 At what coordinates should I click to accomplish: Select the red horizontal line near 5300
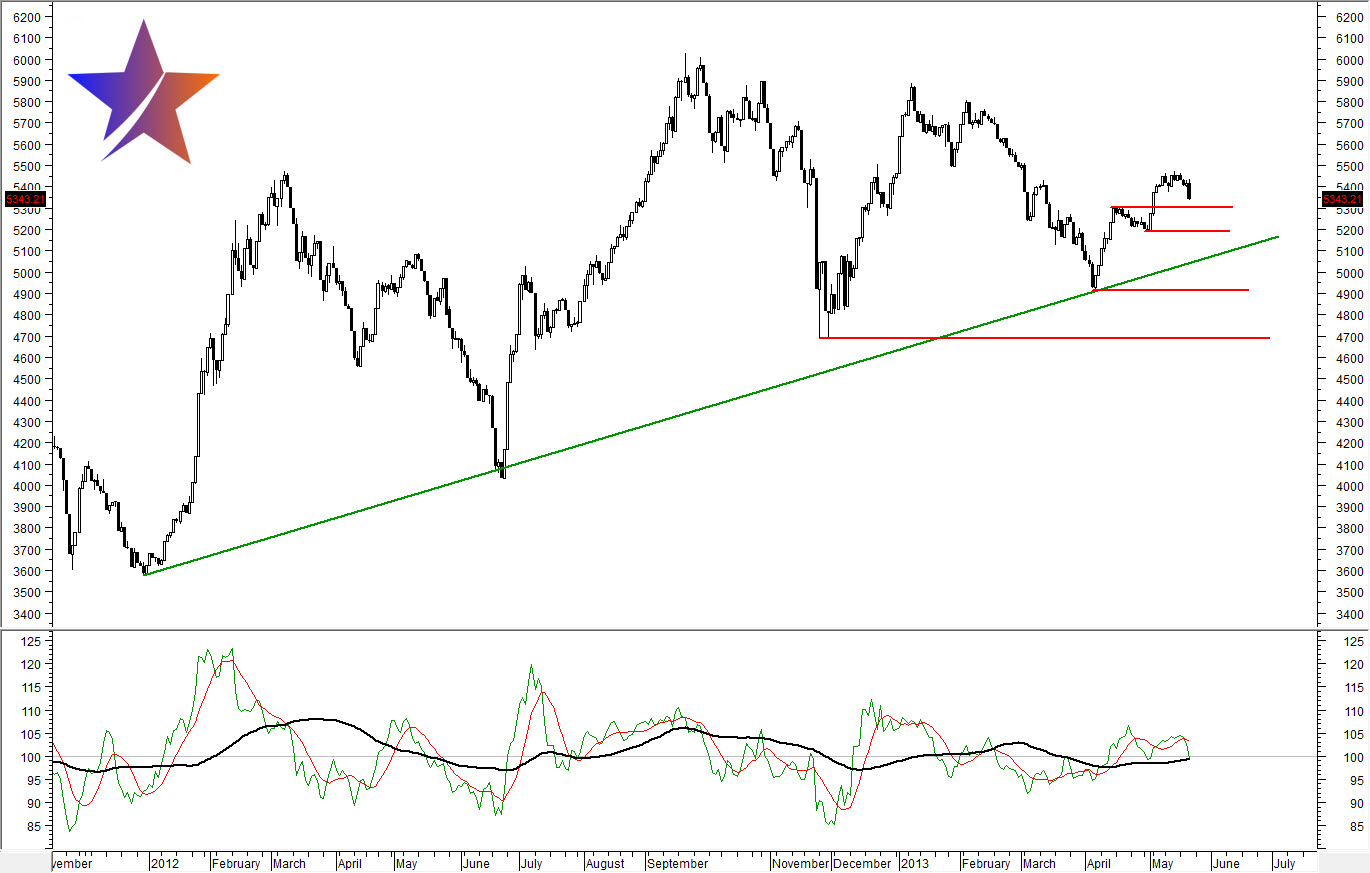point(1172,207)
